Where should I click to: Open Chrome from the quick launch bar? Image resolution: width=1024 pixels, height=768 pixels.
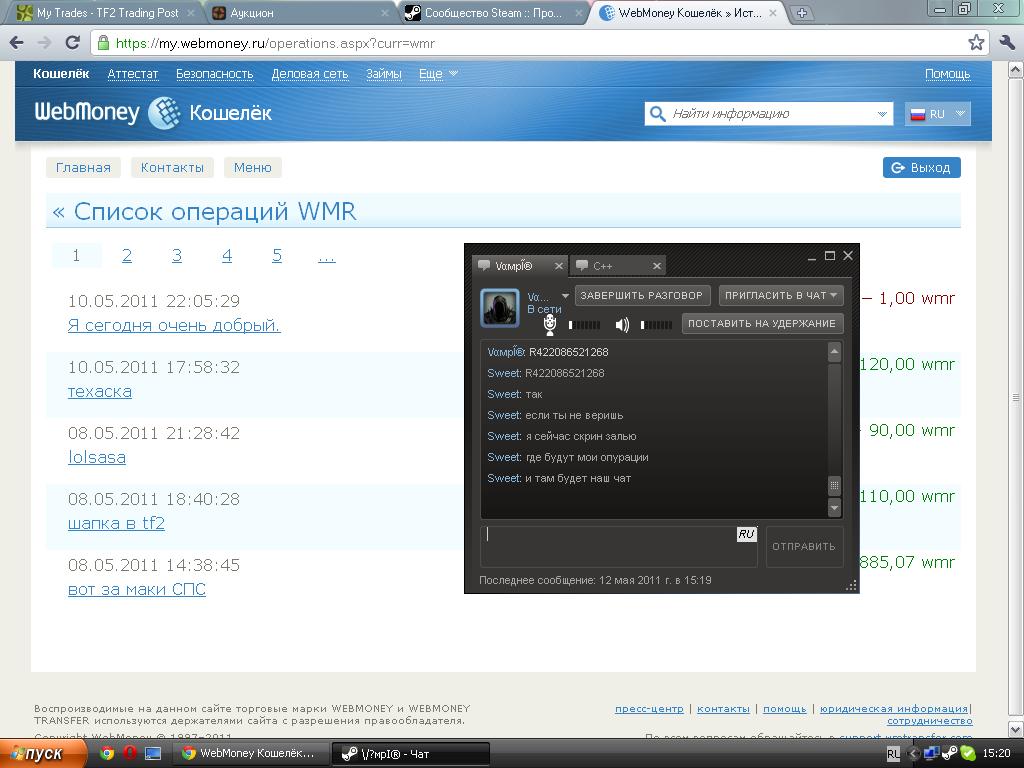106,753
